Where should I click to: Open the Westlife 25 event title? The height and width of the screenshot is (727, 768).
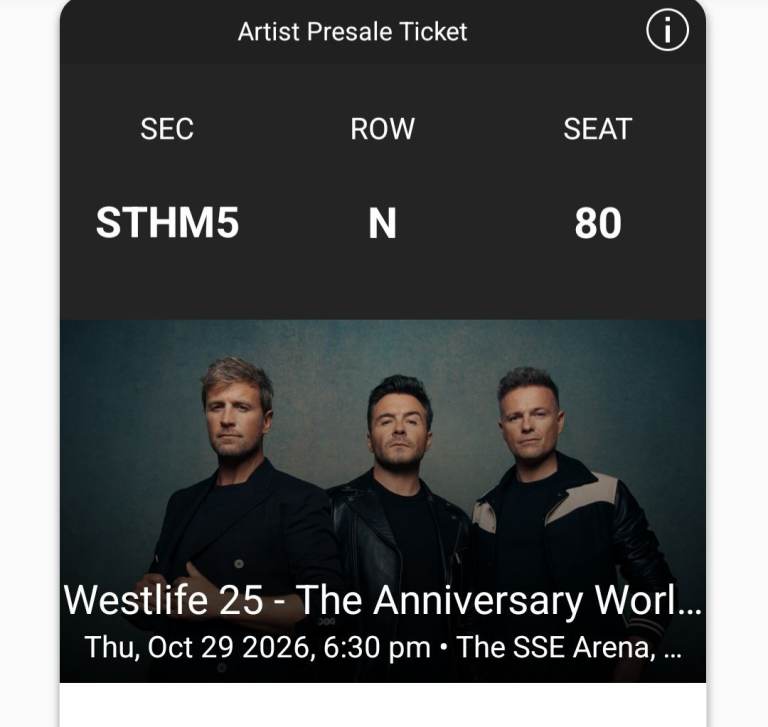[x=383, y=600]
